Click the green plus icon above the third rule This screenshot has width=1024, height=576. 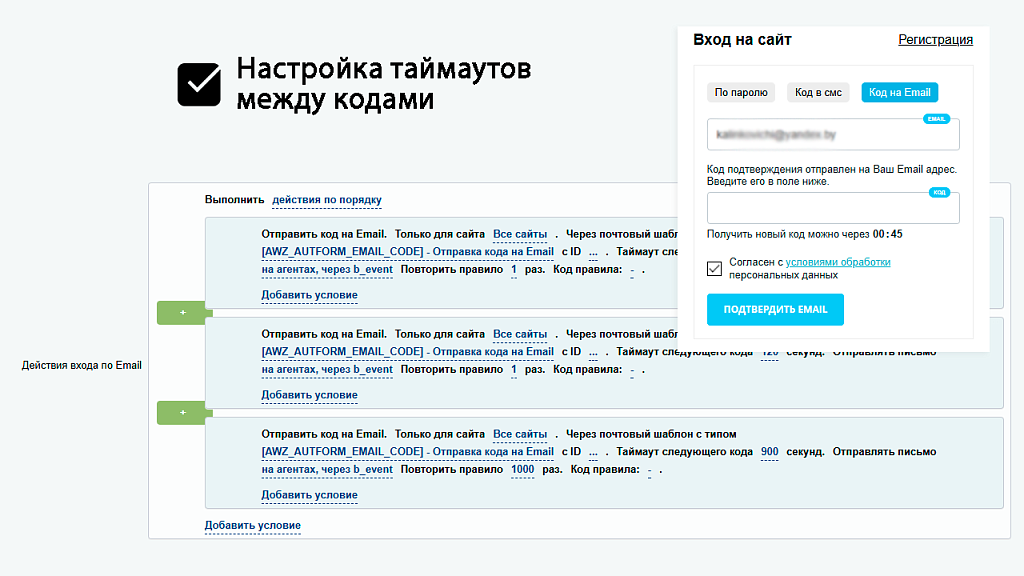[181, 412]
